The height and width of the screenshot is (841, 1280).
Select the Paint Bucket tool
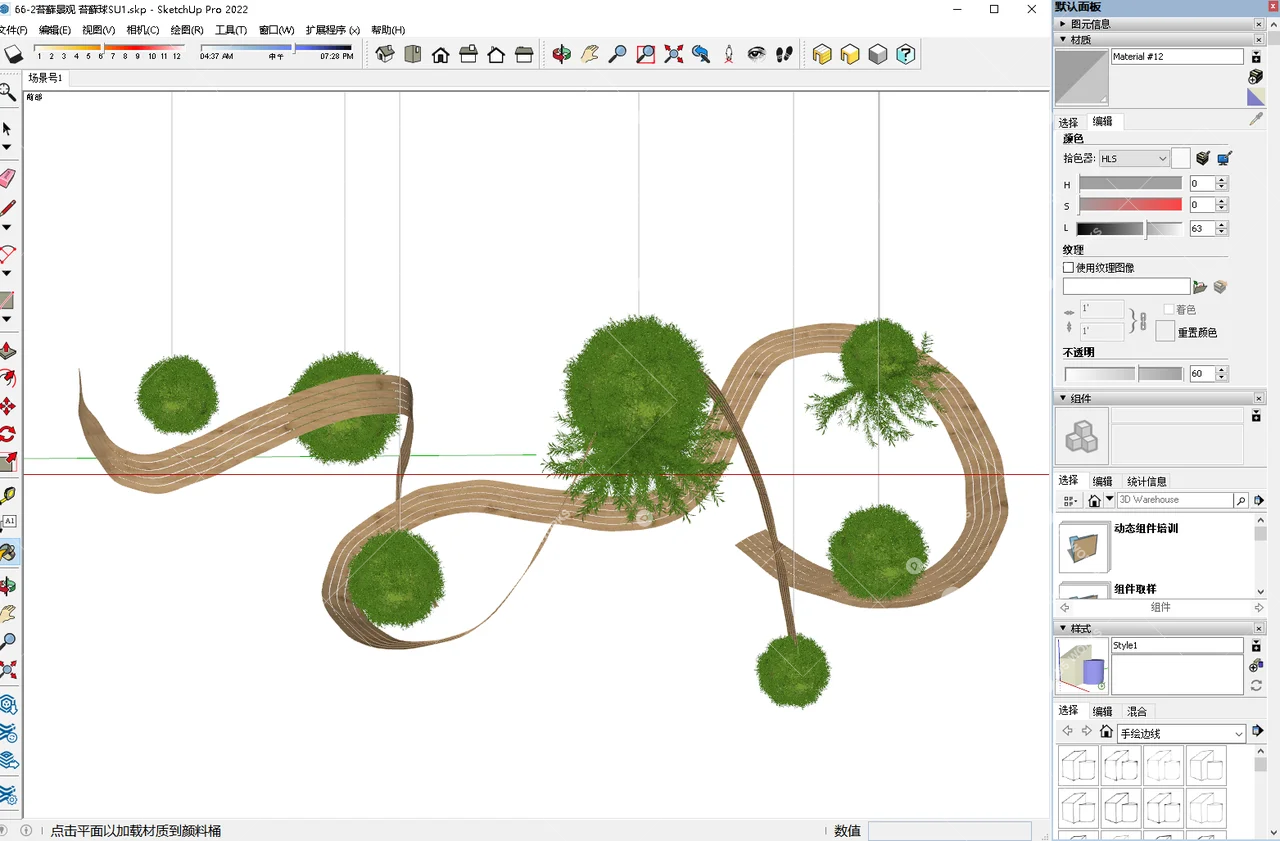coord(8,551)
